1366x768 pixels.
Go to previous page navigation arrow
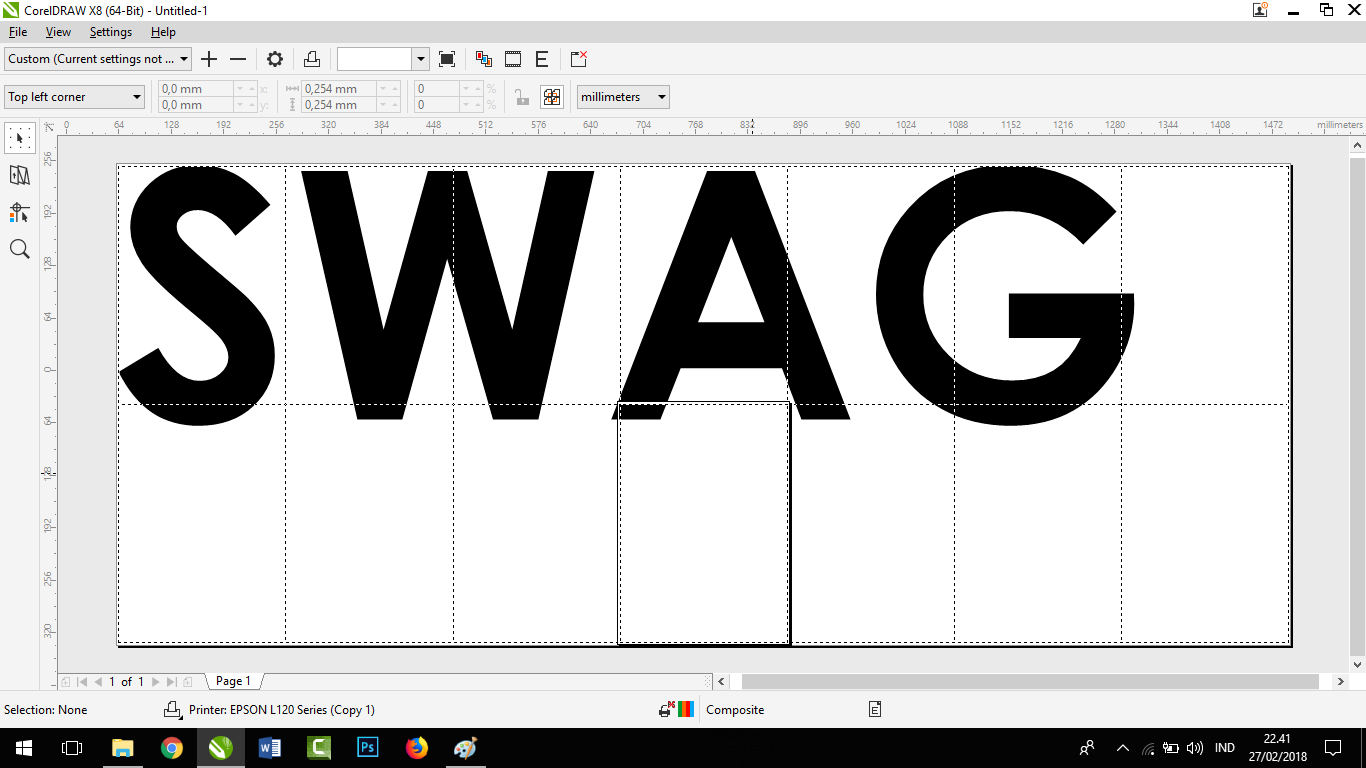coord(98,682)
